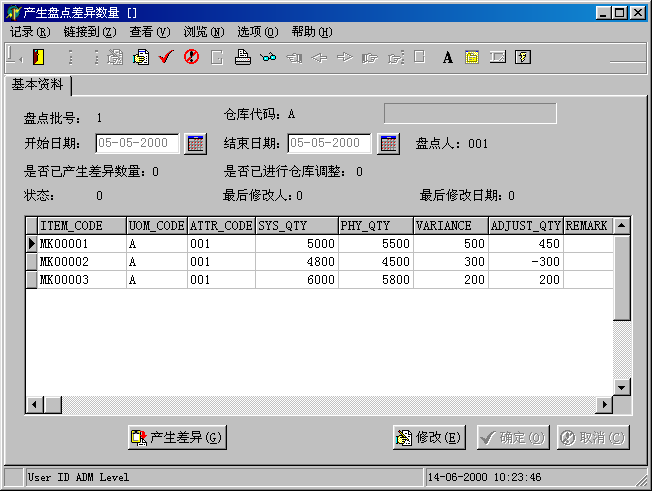Click the start date input field
The width and height of the screenshot is (652, 491).
137,143
